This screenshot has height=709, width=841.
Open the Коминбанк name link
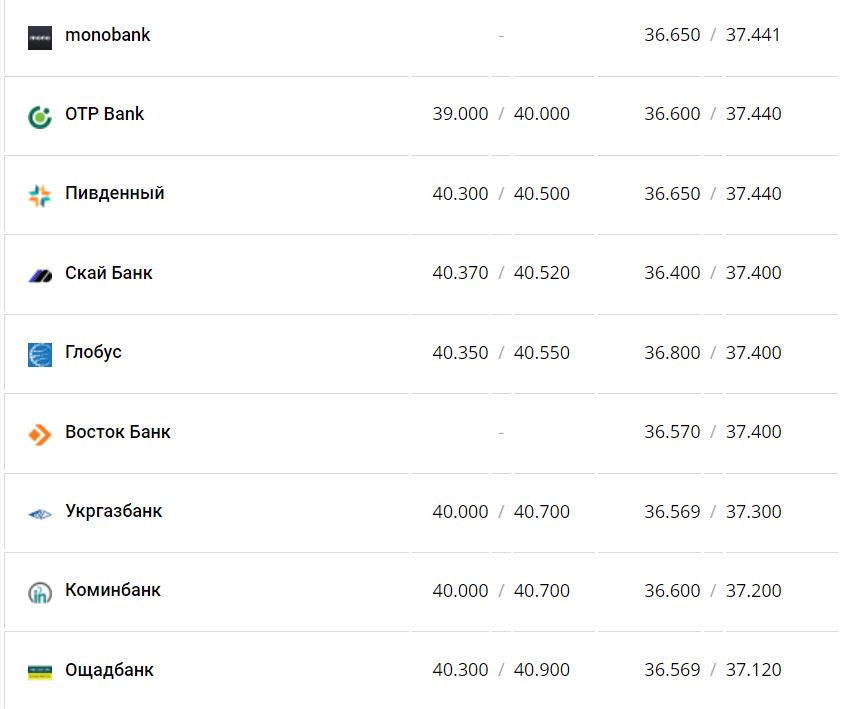tap(113, 590)
